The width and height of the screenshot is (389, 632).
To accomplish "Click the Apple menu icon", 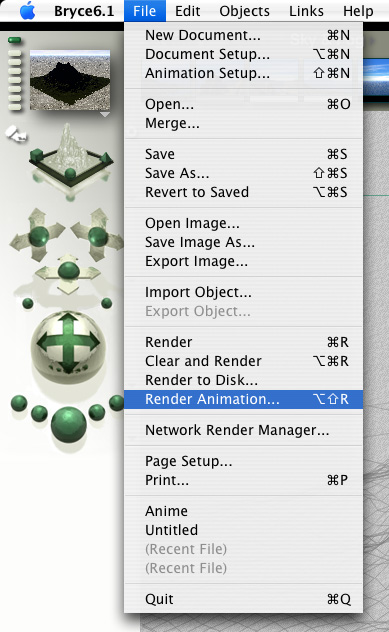I will click(x=28, y=11).
